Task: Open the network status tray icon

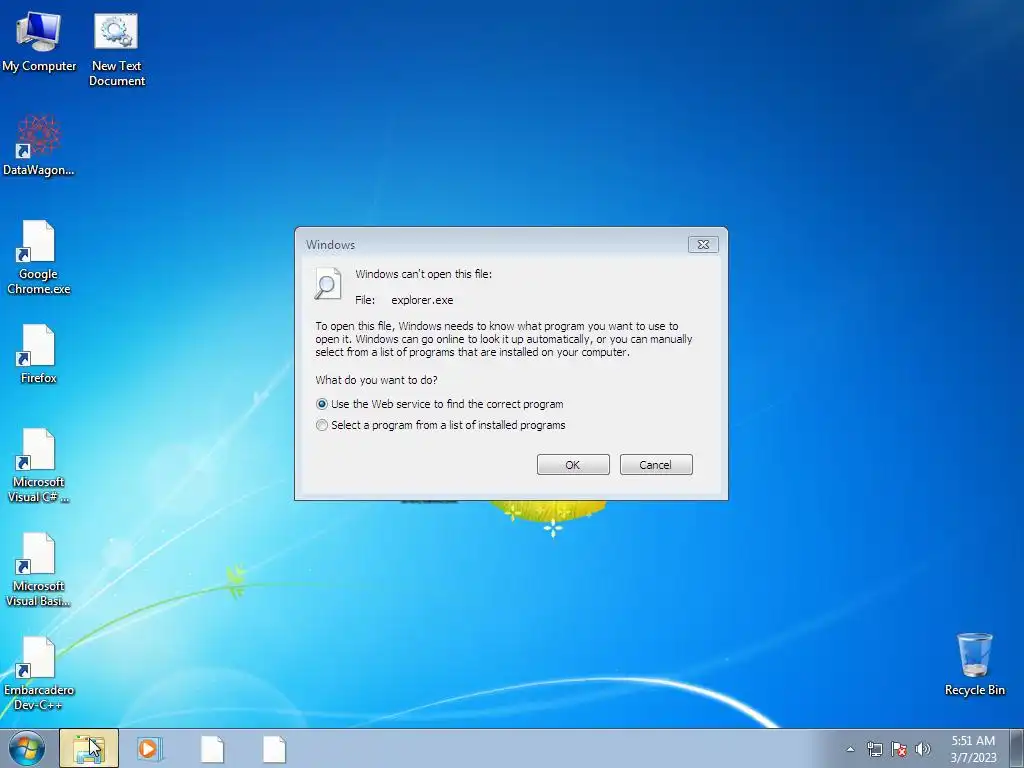Action: 874,749
